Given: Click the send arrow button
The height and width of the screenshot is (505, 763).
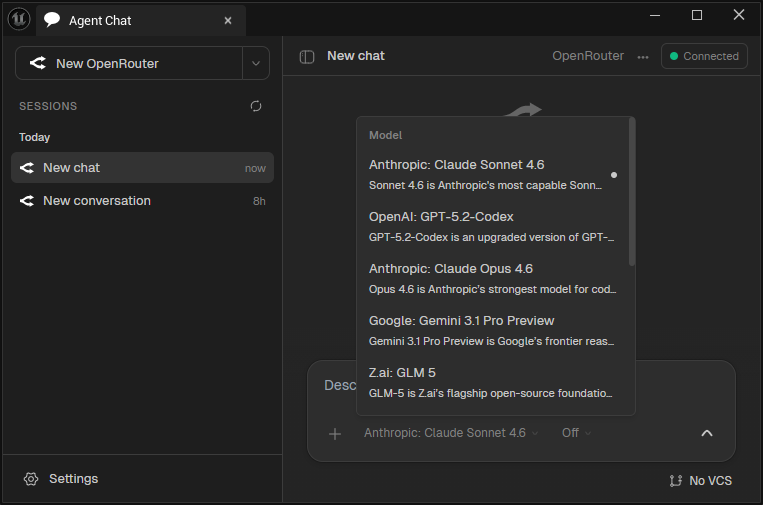Looking at the screenshot, I should (x=706, y=433).
